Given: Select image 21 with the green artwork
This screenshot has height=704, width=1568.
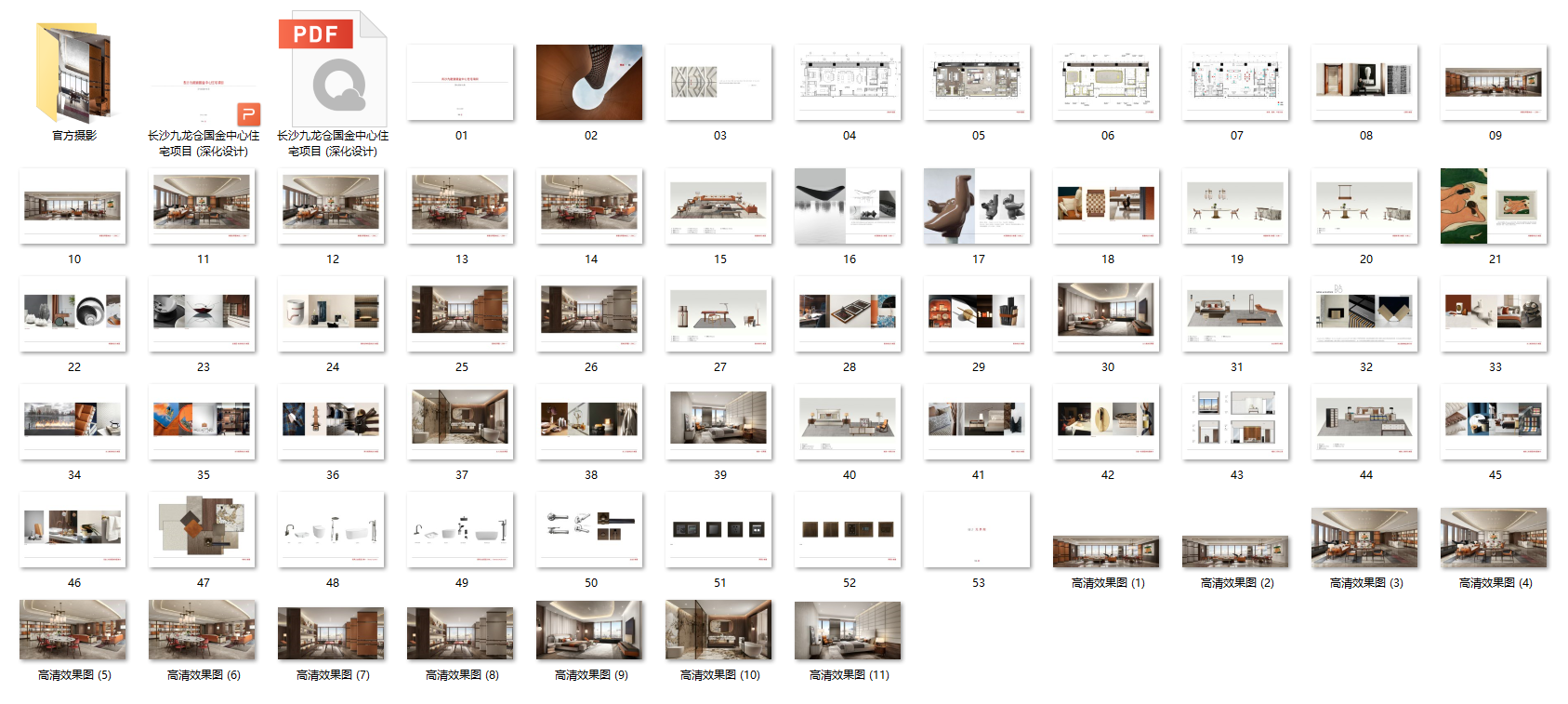Looking at the screenshot, I should [1494, 206].
